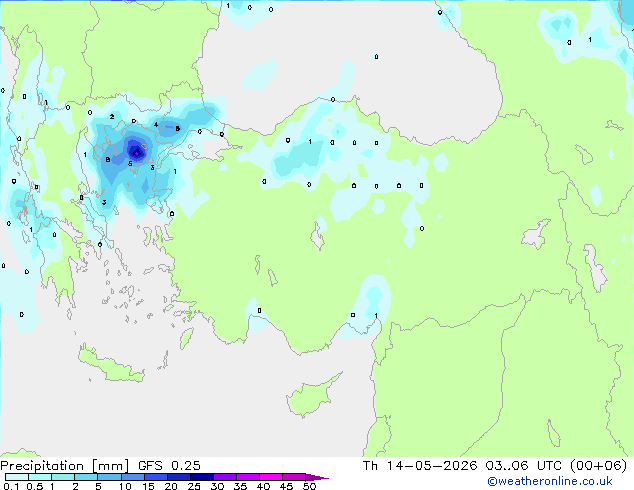Screen dimensions: 634x490
Task: Click the 20–25 mm legend color swatch
Action: tap(178, 477)
